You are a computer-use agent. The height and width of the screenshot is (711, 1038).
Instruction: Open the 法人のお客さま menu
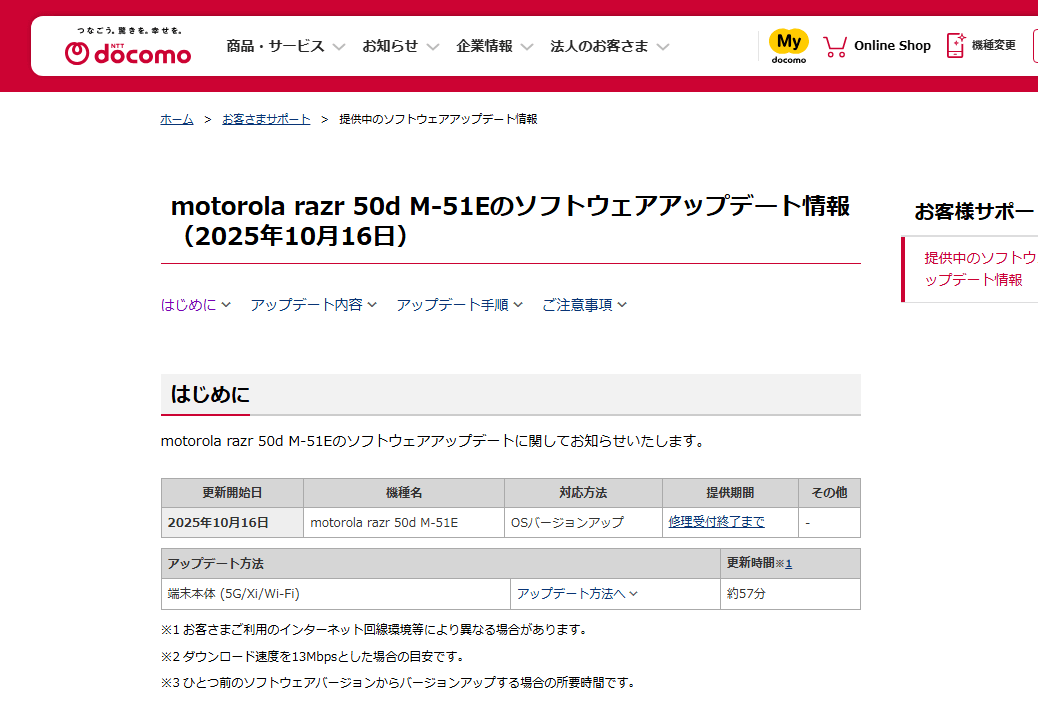(x=609, y=46)
